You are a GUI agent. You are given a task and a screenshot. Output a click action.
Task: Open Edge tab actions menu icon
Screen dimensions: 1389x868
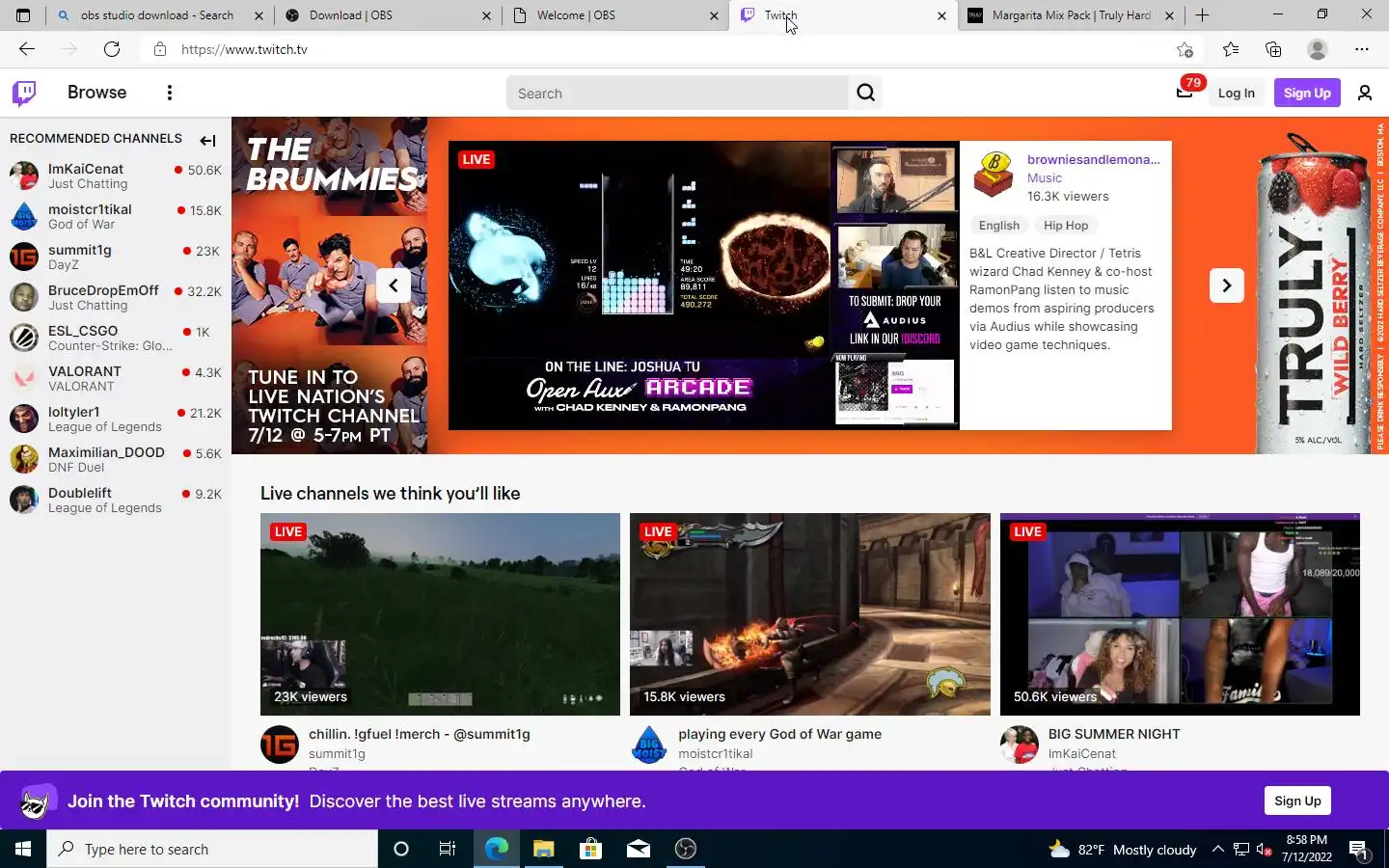point(23,15)
